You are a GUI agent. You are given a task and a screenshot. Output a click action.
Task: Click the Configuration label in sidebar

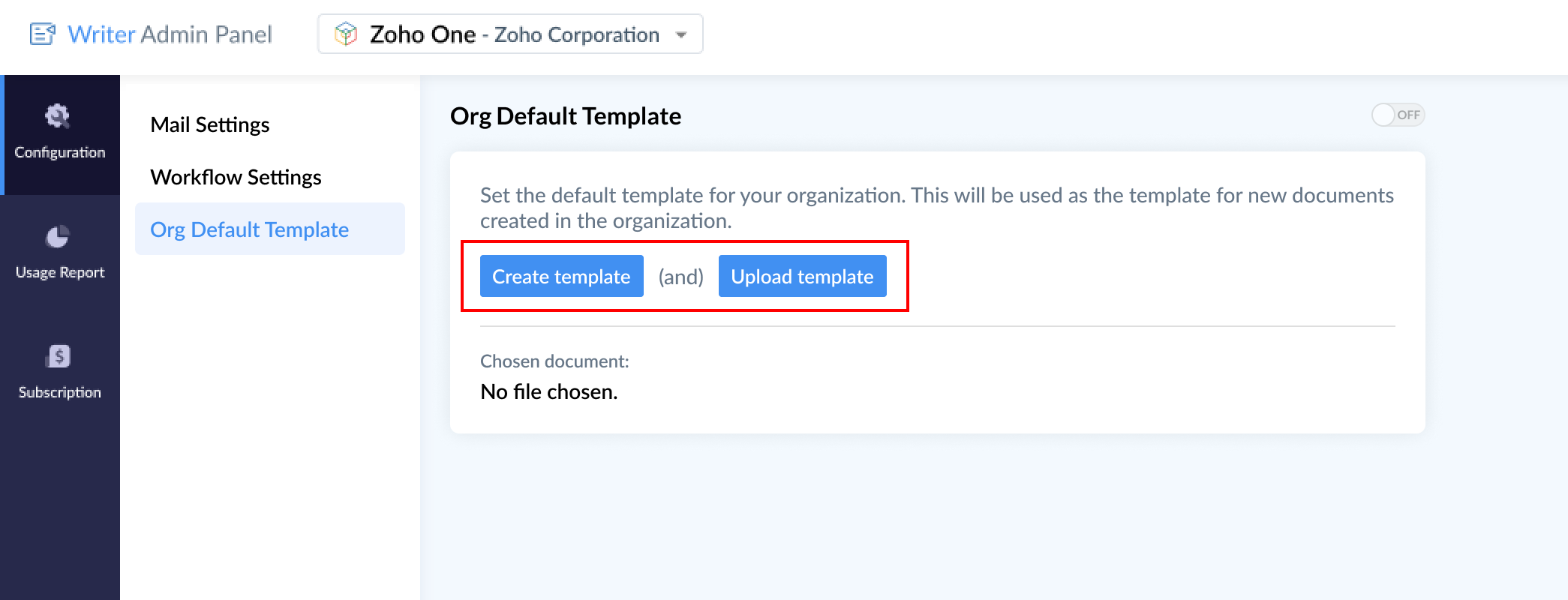pos(60,152)
